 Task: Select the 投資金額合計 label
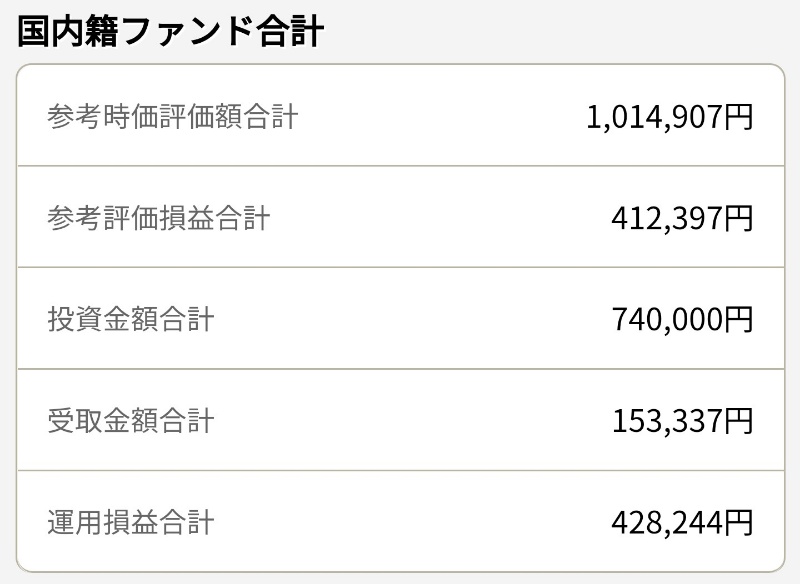tap(131, 319)
